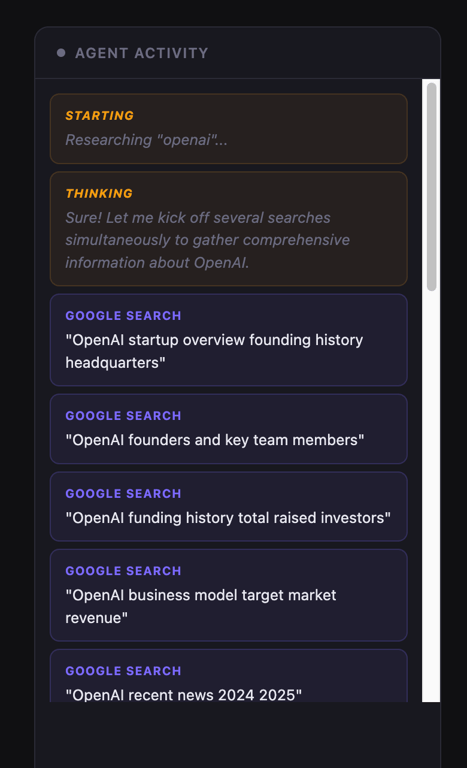Open the business model target market search

(x=228, y=595)
